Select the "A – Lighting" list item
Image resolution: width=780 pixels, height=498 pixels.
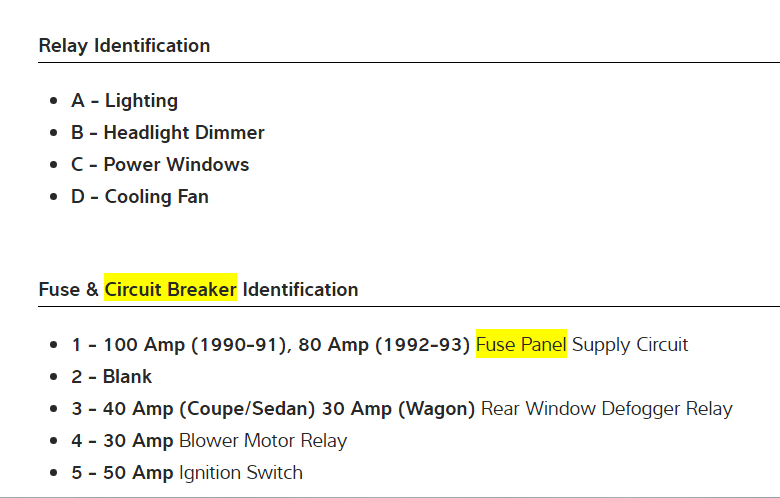[x=124, y=101]
